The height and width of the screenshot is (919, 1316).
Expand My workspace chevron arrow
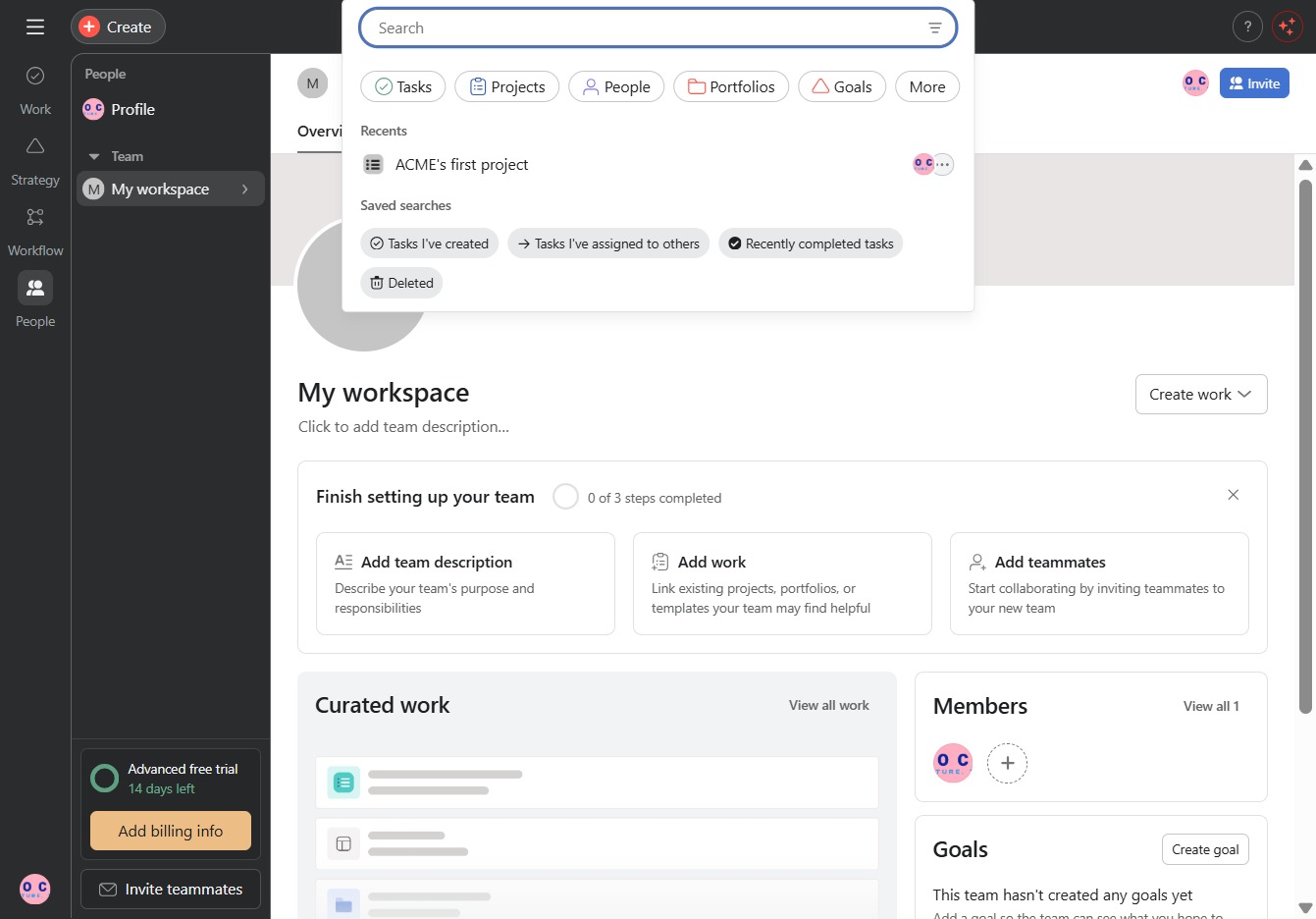[245, 189]
